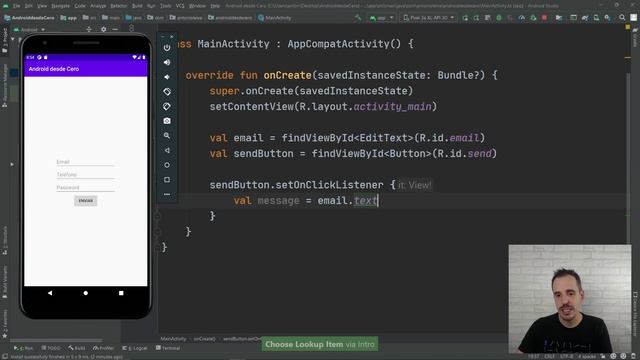Click onCreate() in the editor bottom breadcrumb

coord(204,339)
